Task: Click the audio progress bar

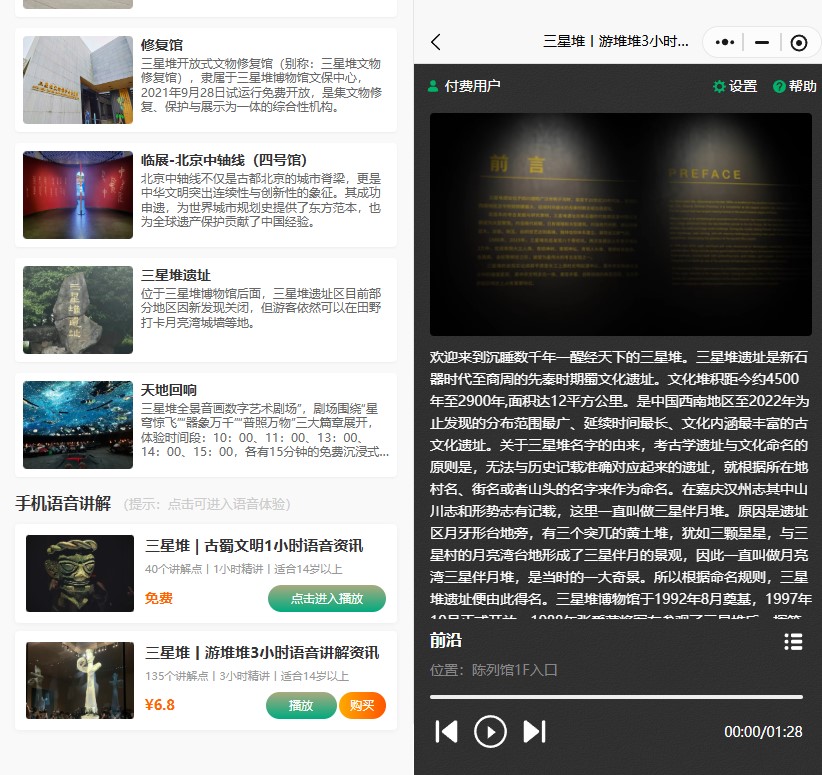Action: 616,696
